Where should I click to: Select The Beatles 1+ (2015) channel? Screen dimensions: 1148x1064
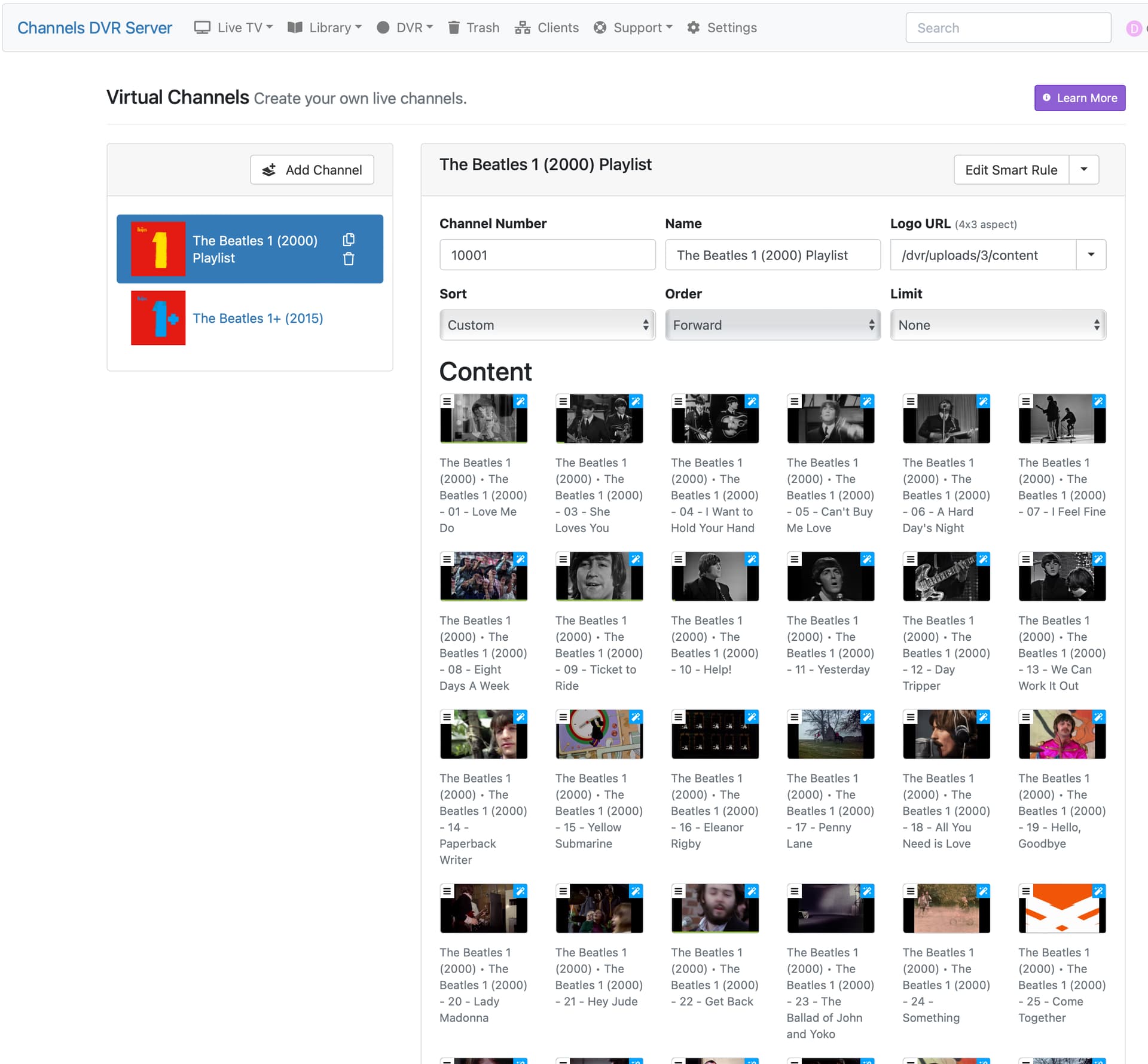(257, 318)
